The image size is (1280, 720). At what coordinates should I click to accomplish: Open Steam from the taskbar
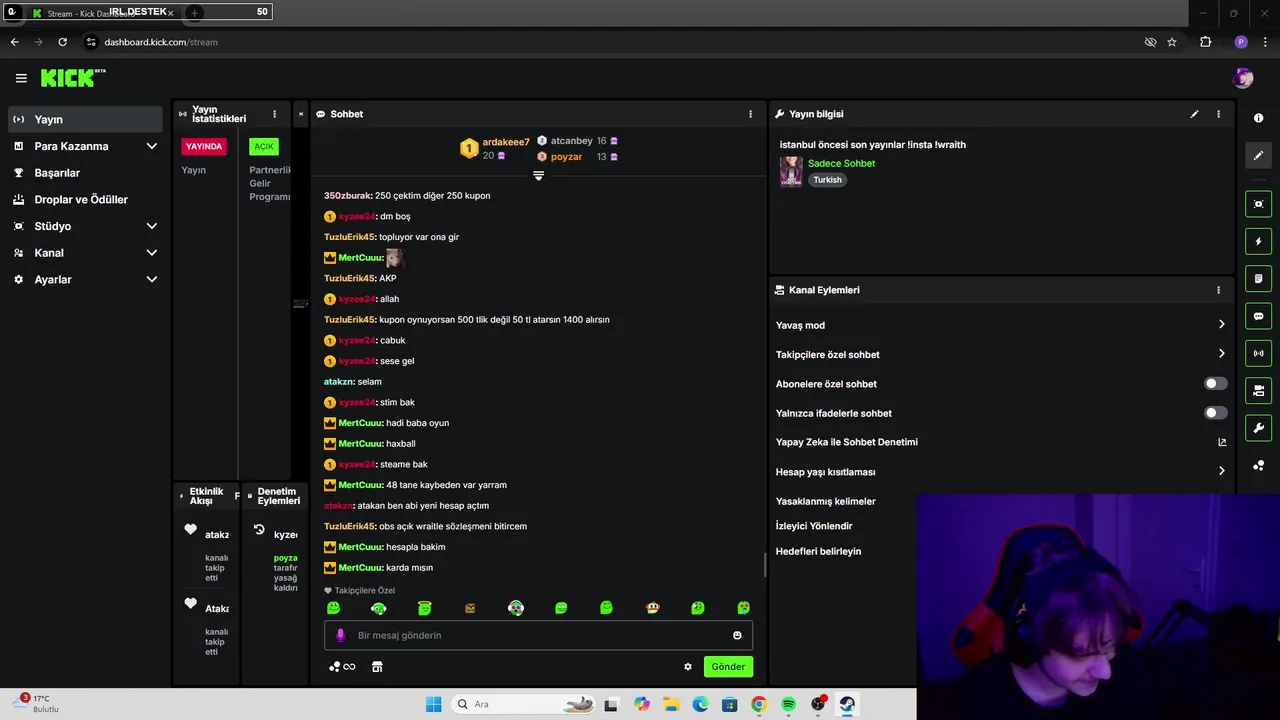coord(847,704)
